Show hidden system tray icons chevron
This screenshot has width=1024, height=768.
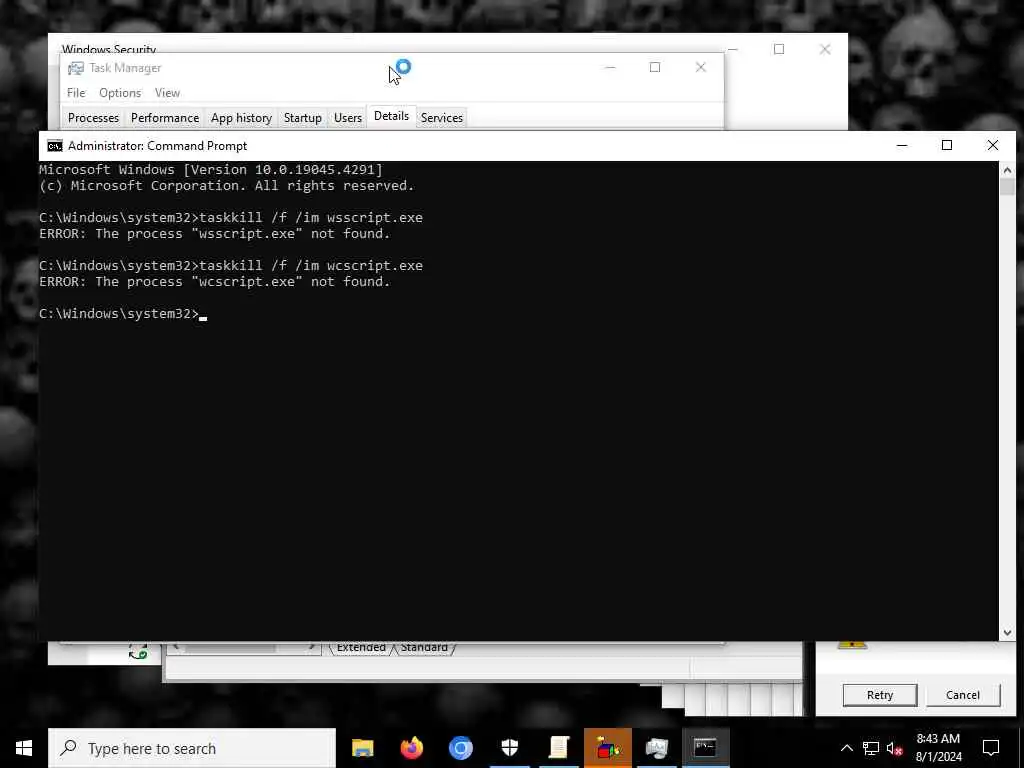(846, 748)
